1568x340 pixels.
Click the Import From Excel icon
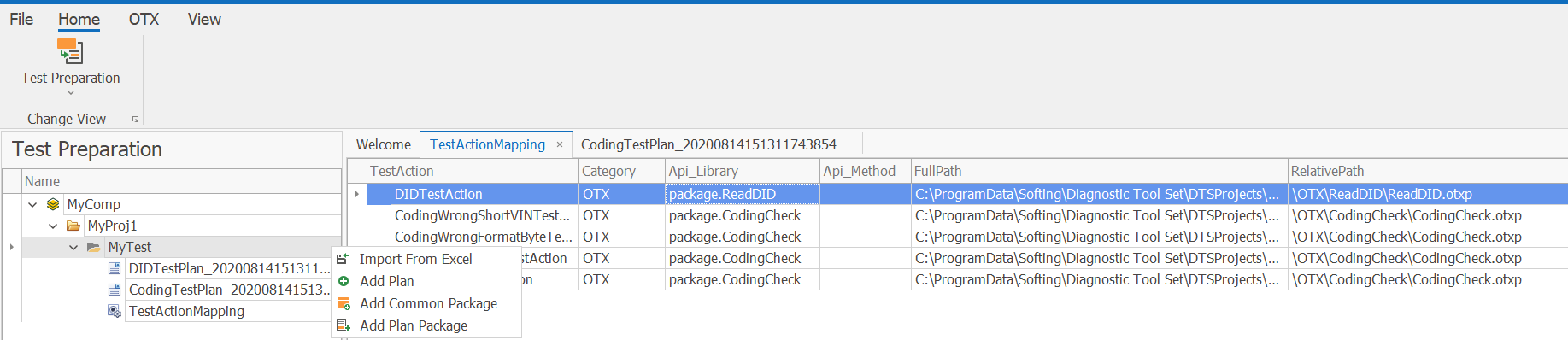[344, 259]
